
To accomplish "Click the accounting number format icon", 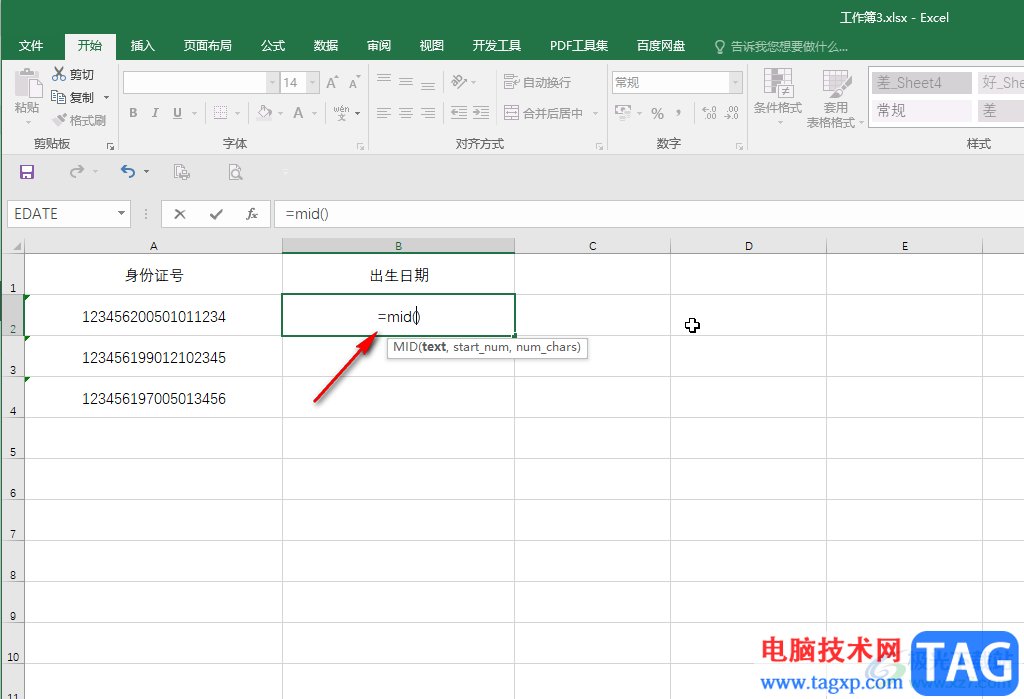I will pos(624,113).
